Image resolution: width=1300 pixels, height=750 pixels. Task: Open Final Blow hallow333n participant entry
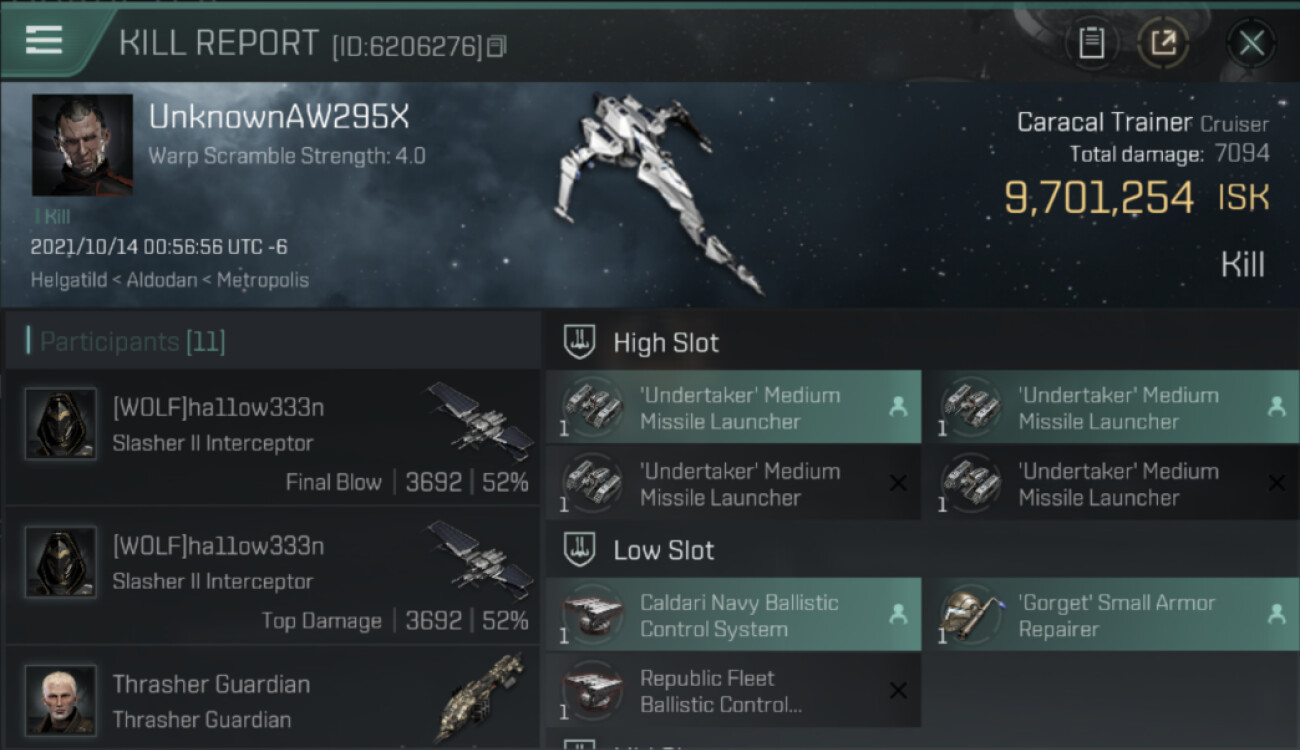(x=272, y=437)
